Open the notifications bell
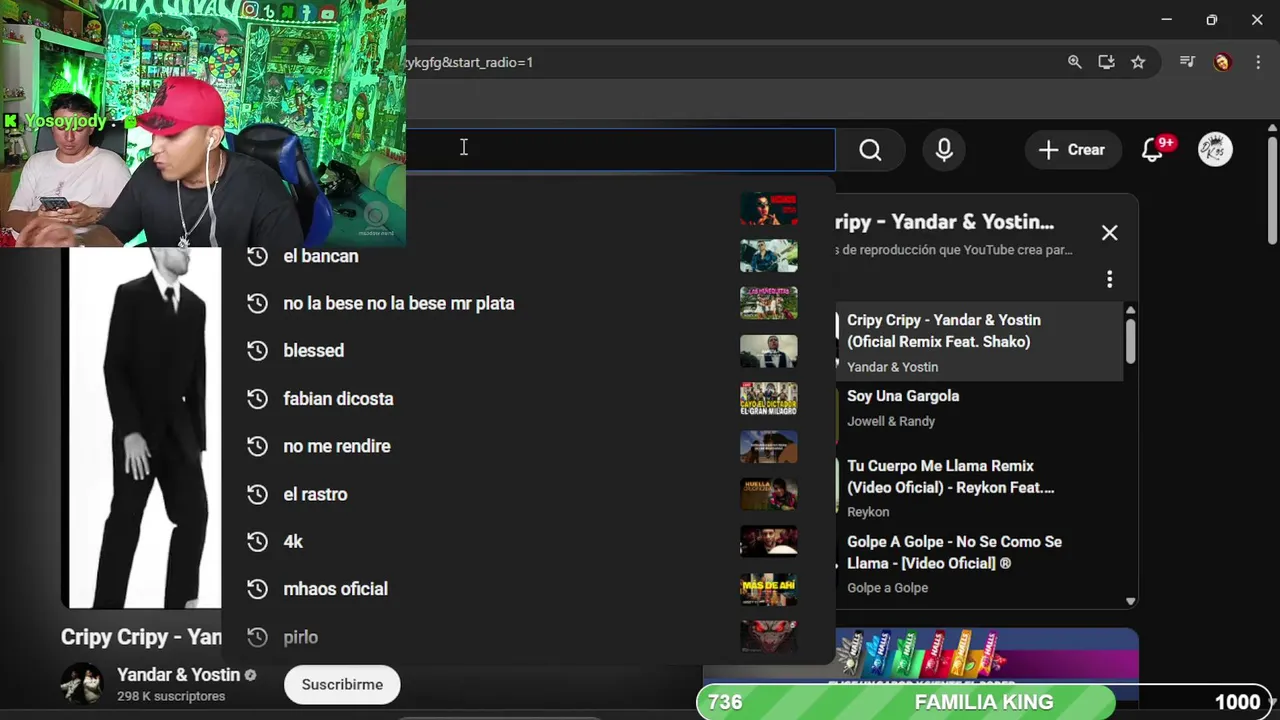The width and height of the screenshot is (1280, 720). 1152,150
